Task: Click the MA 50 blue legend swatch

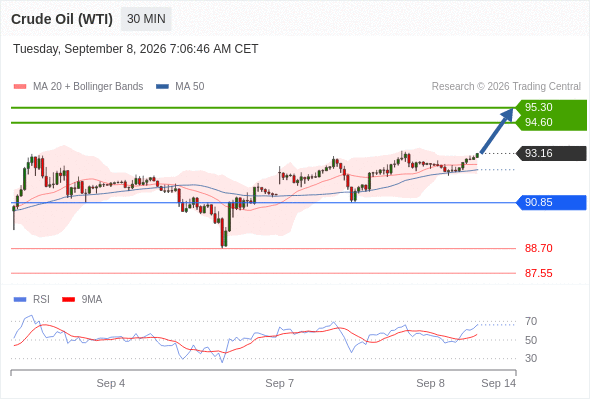Action: click(162, 87)
